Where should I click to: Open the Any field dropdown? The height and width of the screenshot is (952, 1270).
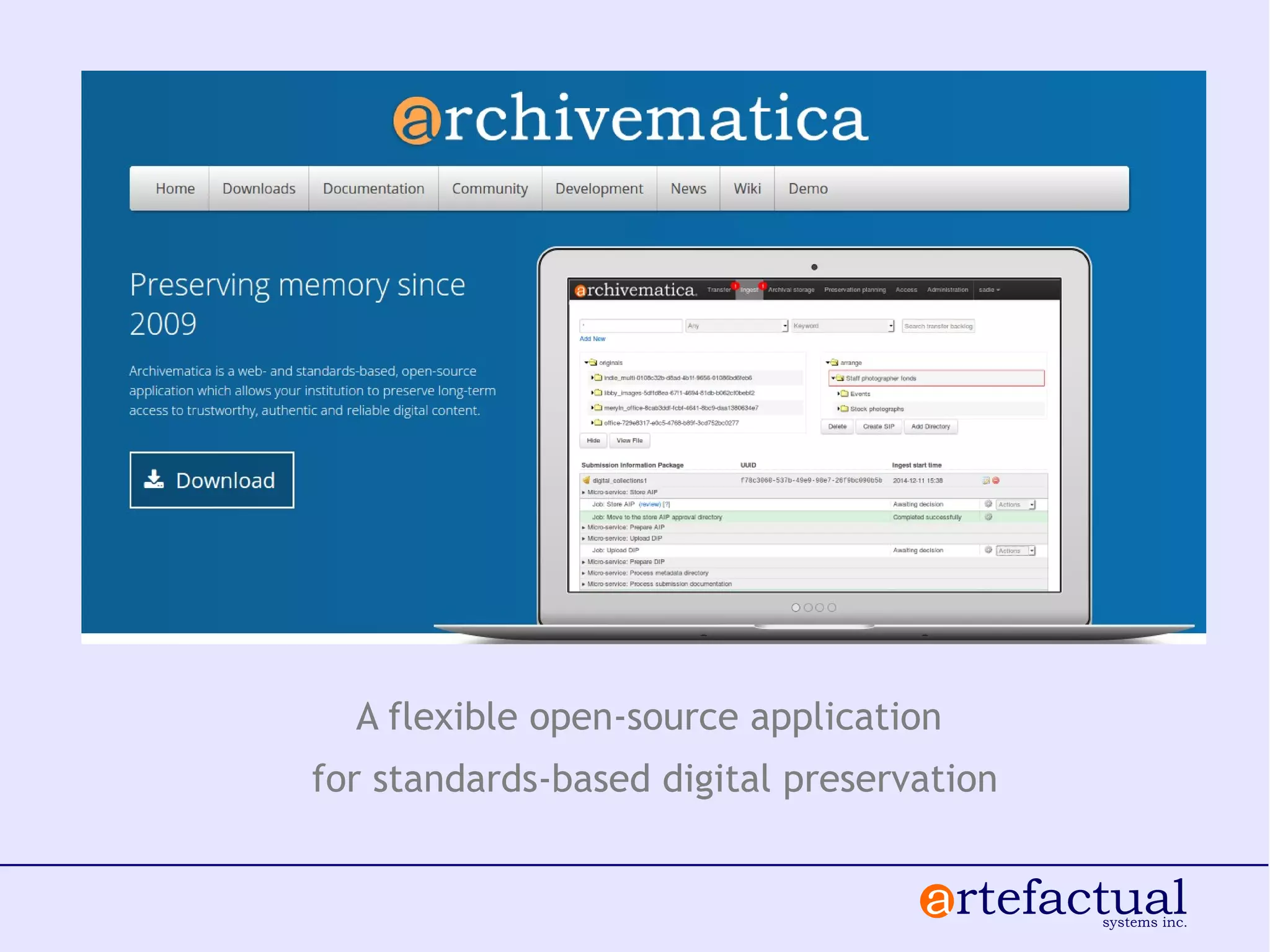(737, 326)
